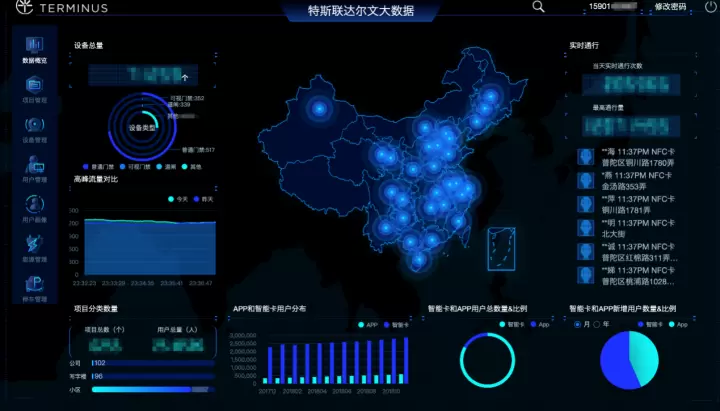This screenshot has width=720, height=411.
Task: Select the 年 year radio button
Action: (596, 324)
